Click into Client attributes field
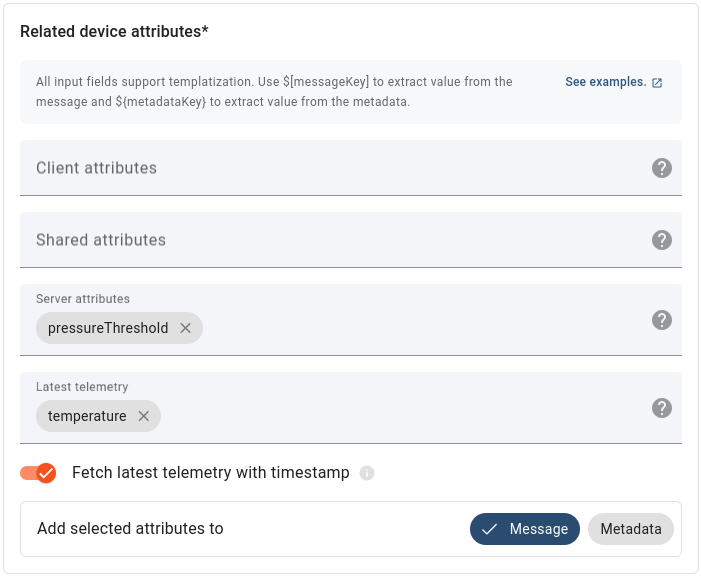This screenshot has height=576, width=701. 330,168
